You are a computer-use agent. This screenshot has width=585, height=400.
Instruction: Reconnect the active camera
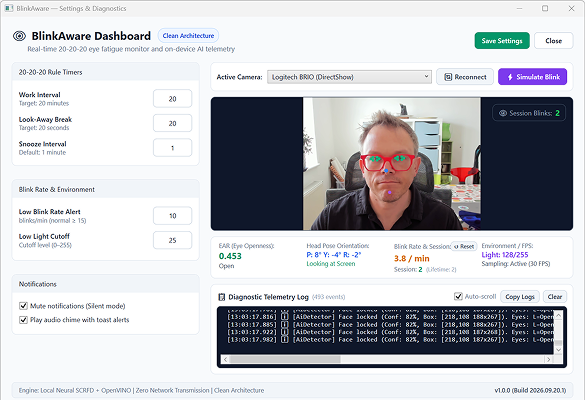pos(465,77)
